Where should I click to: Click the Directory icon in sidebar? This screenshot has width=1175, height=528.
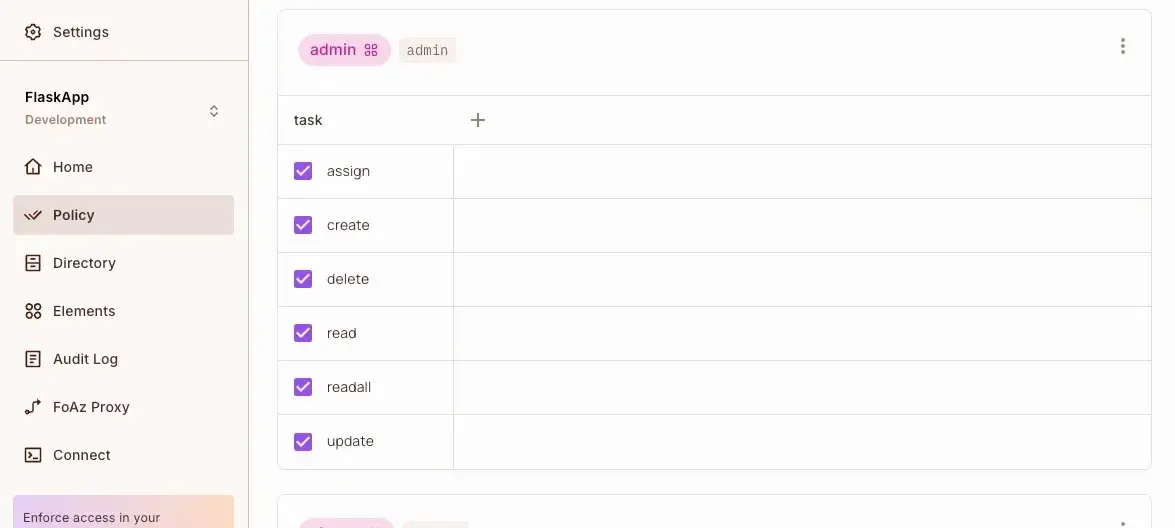coord(33,263)
